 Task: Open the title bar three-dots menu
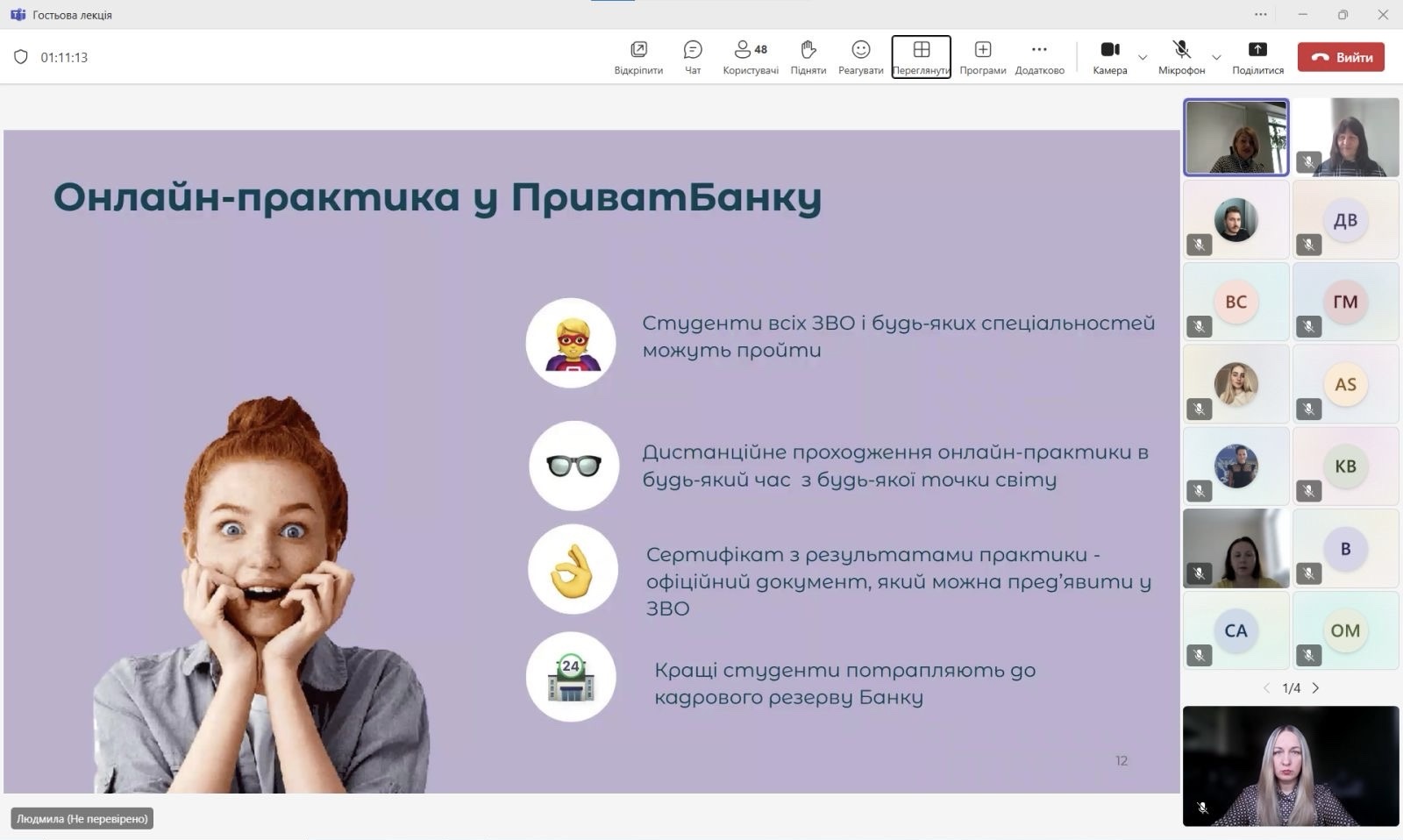point(1261,14)
